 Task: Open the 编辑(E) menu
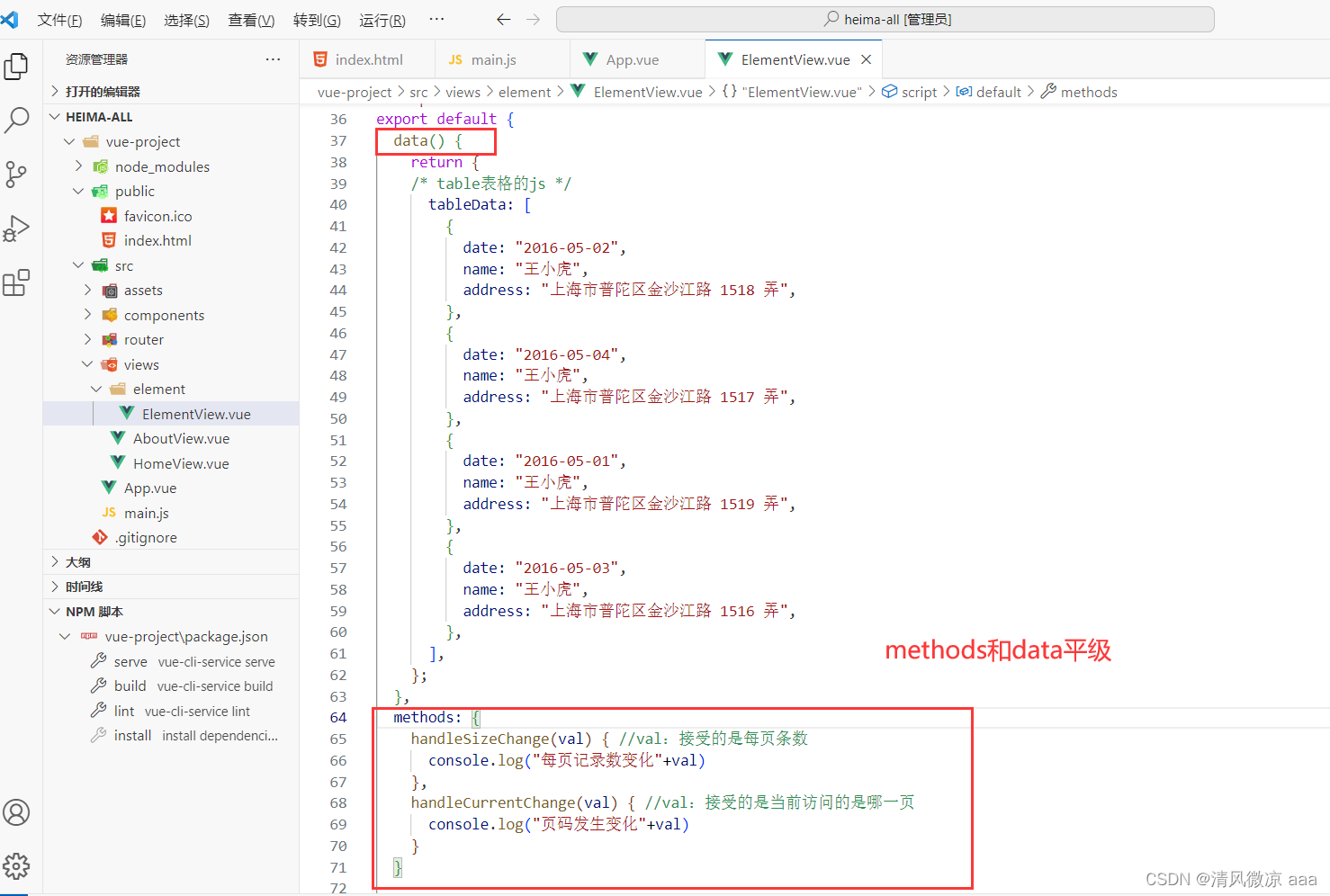[x=123, y=20]
